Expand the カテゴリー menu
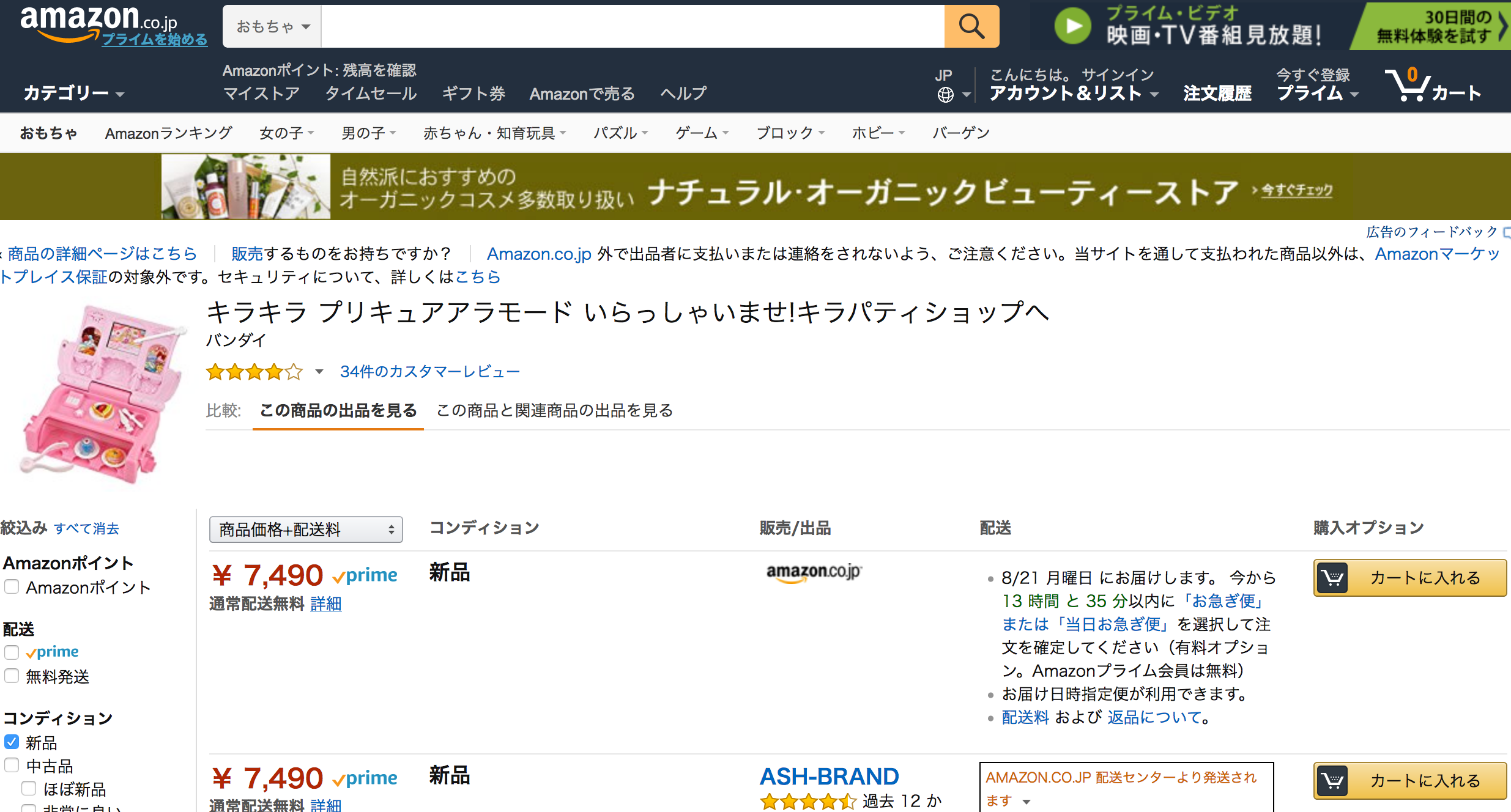 click(x=73, y=93)
